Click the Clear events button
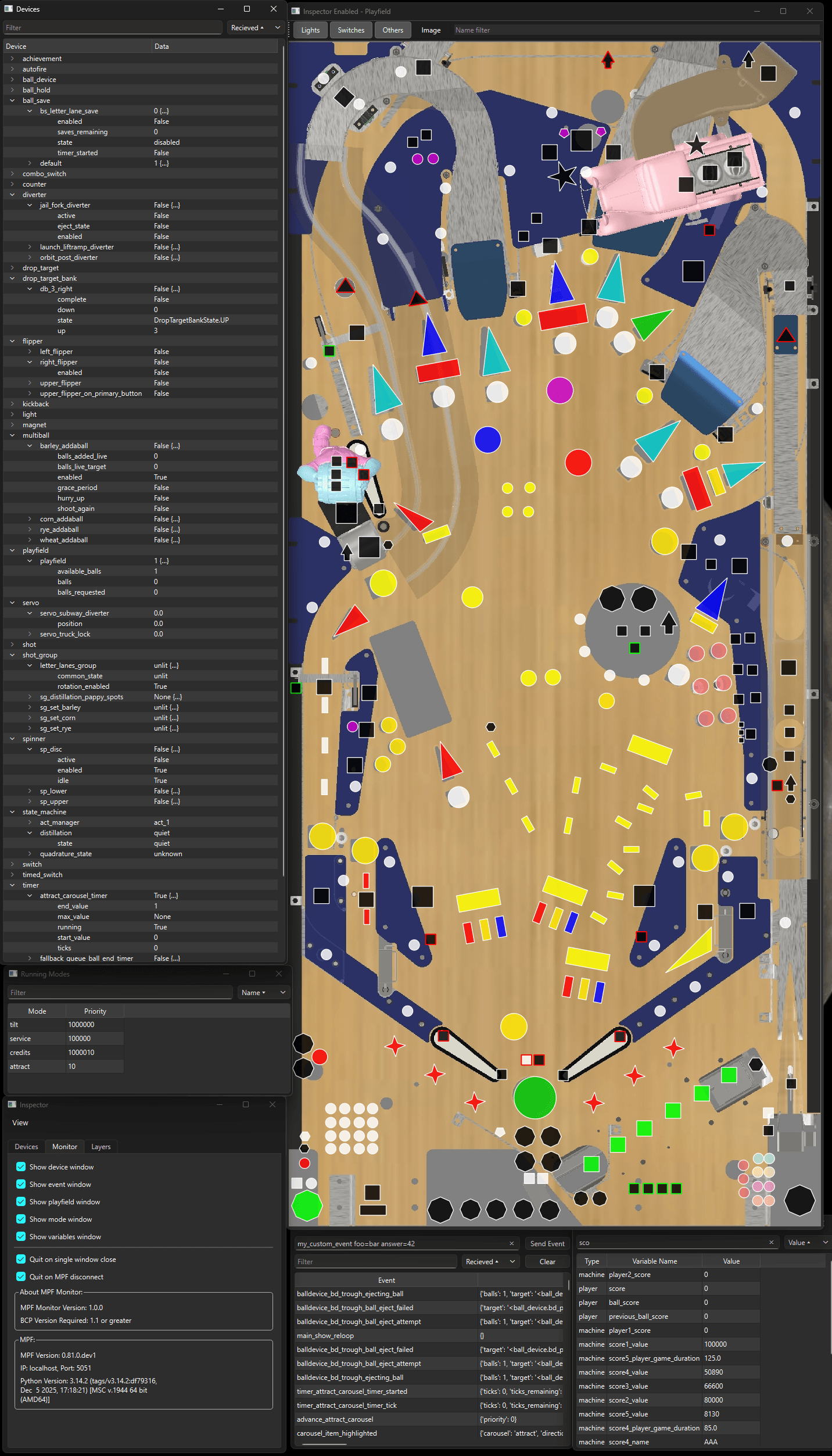 (x=547, y=1261)
